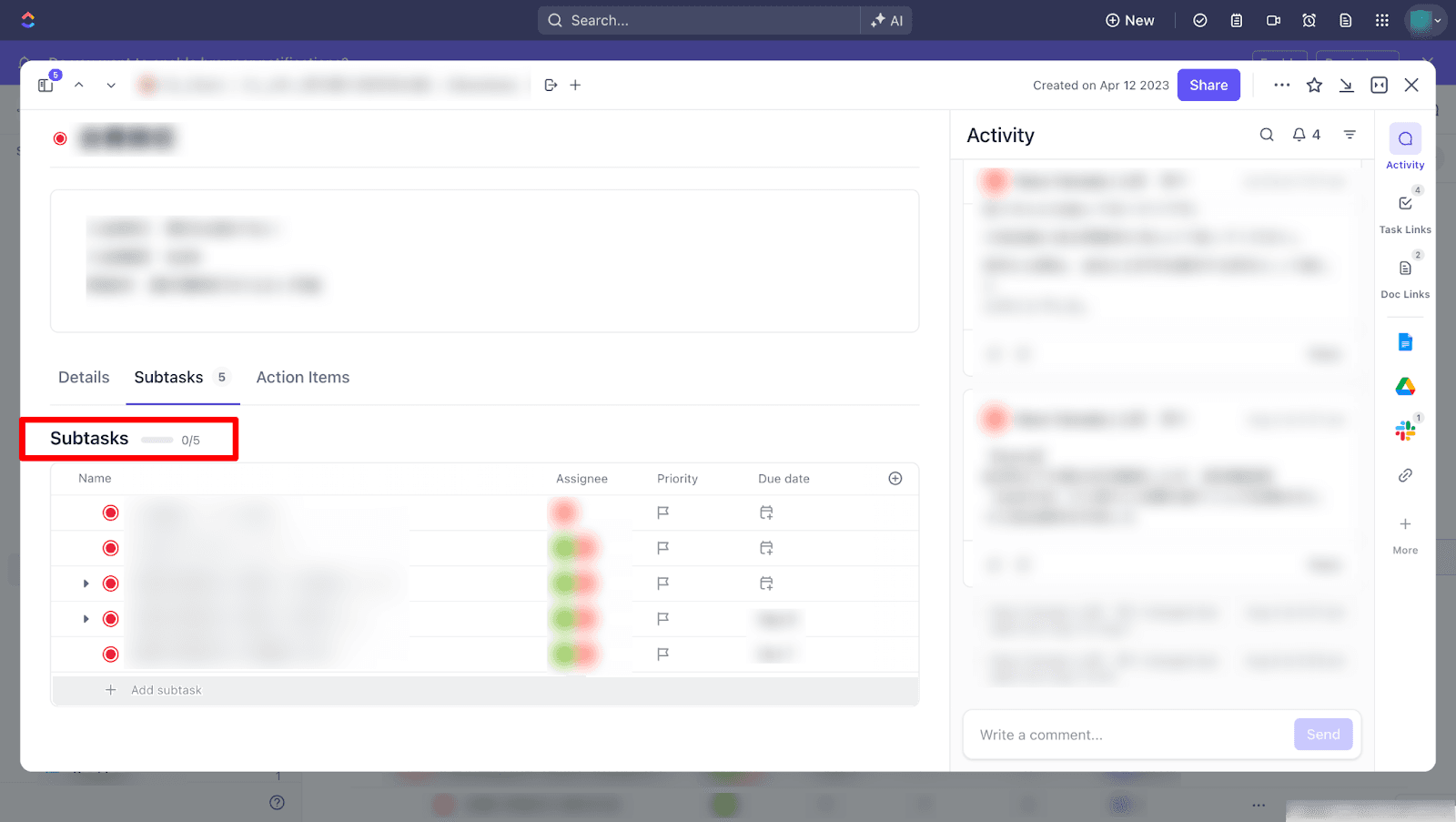The height and width of the screenshot is (822, 1456).
Task: Add task to another list with plus
Action: pos(575,85)
